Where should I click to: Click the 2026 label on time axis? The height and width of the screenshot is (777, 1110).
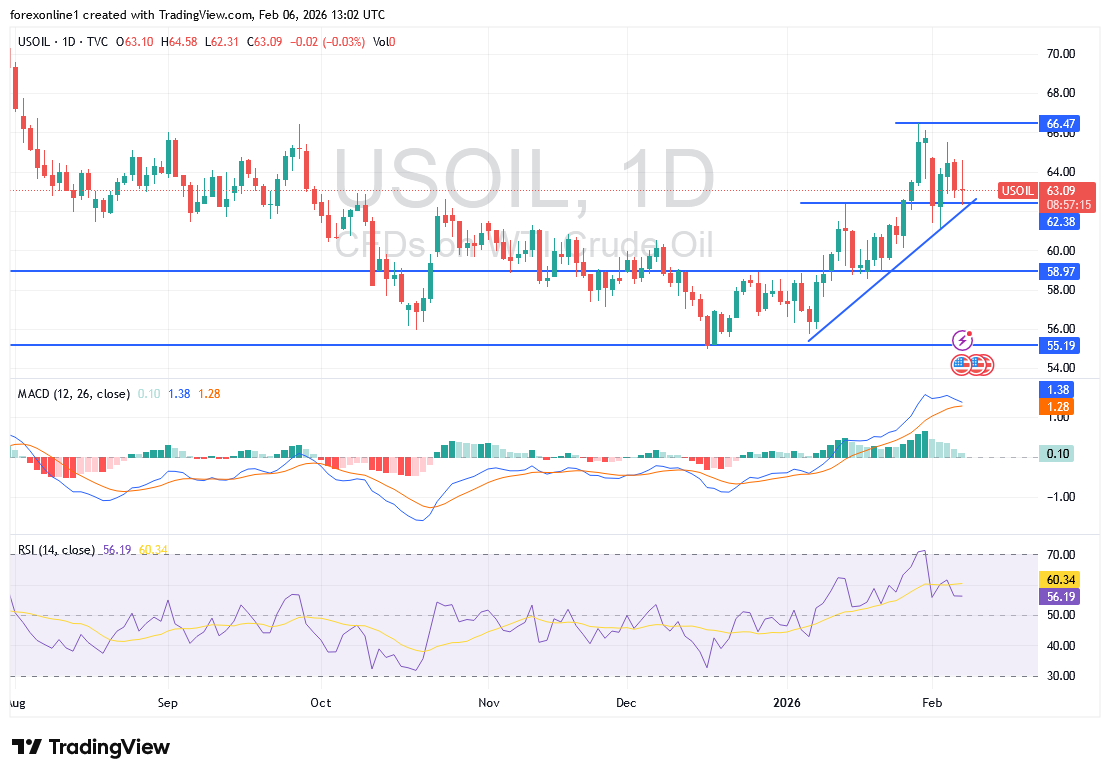(788, 703)
